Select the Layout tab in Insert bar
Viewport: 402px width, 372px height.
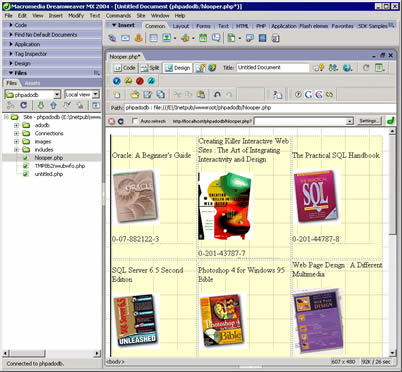[x=181, y=26]
